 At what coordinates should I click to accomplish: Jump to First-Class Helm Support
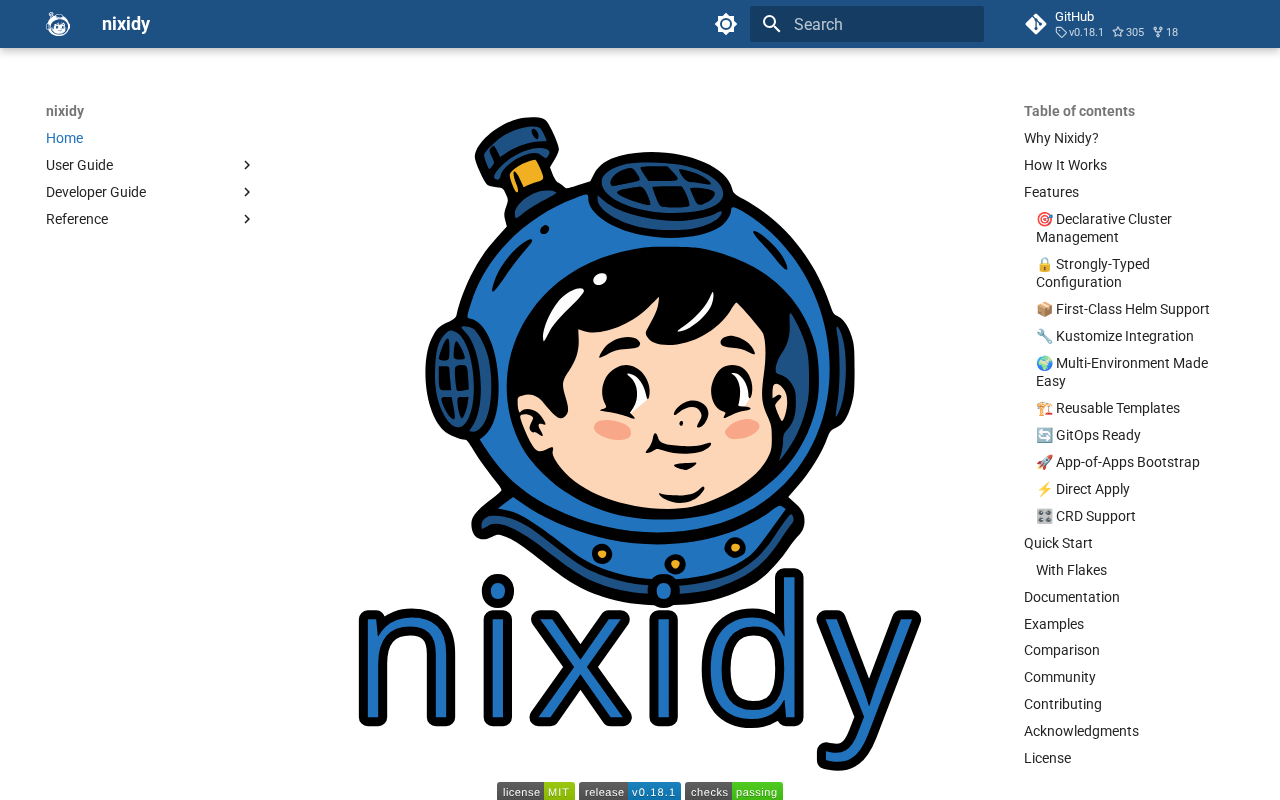click(x=1123, y=309)
